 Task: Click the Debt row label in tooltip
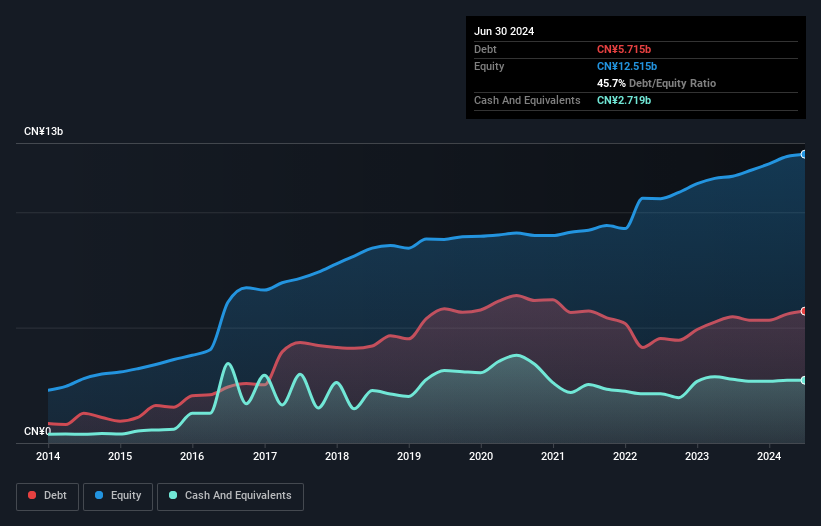point(485,49)
